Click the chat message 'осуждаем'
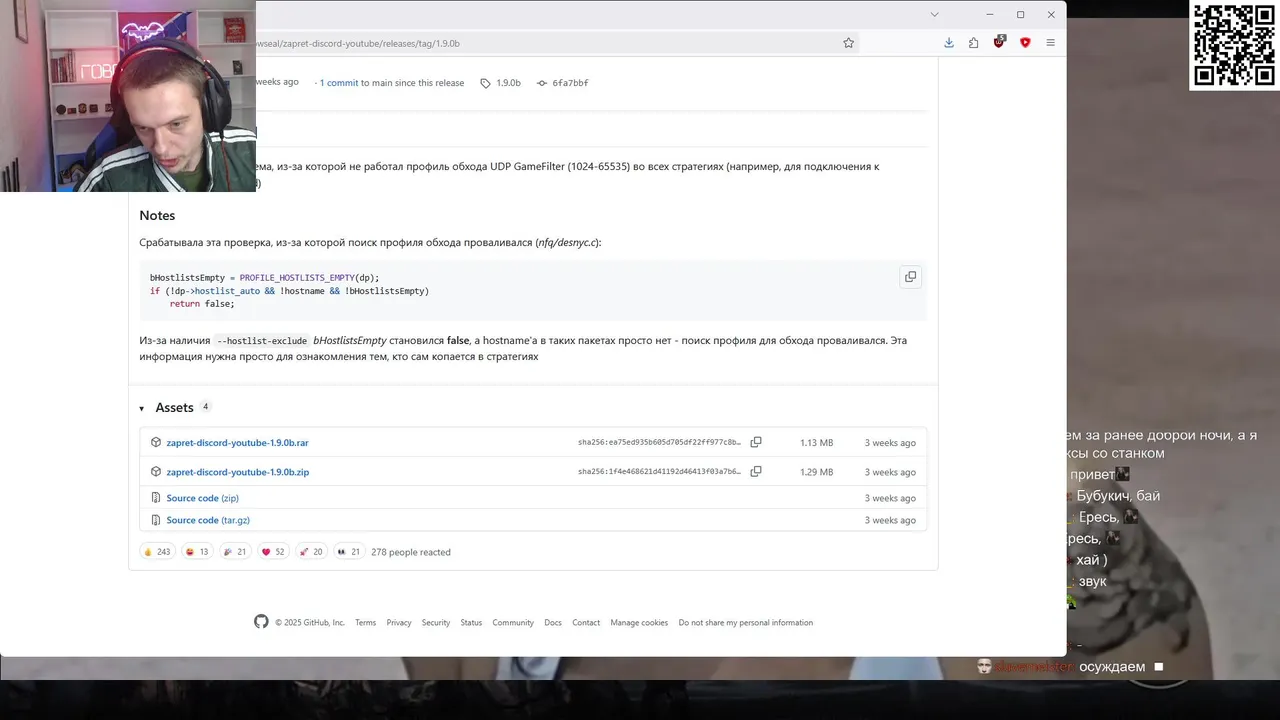The height and width of the screenshot is (720, 1280). (x=1112, y=667)
